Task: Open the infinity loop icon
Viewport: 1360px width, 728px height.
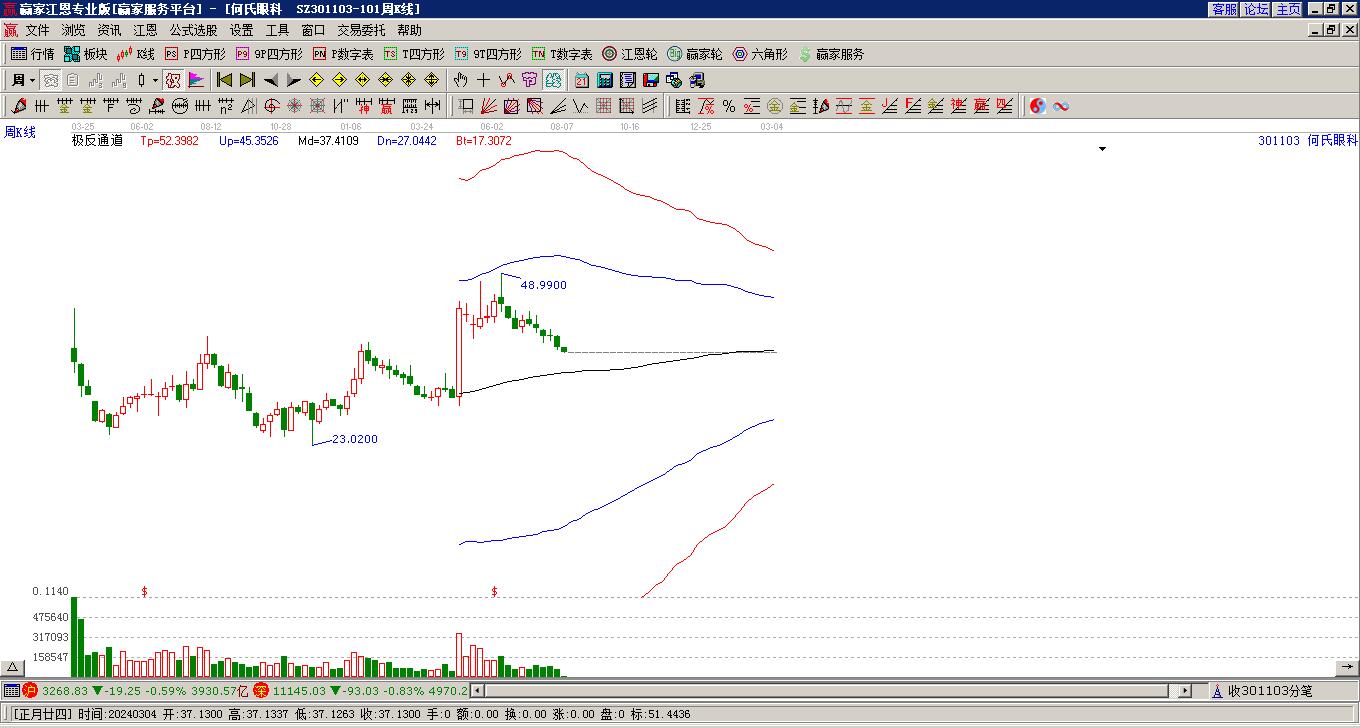Action: coord(1061,106)
